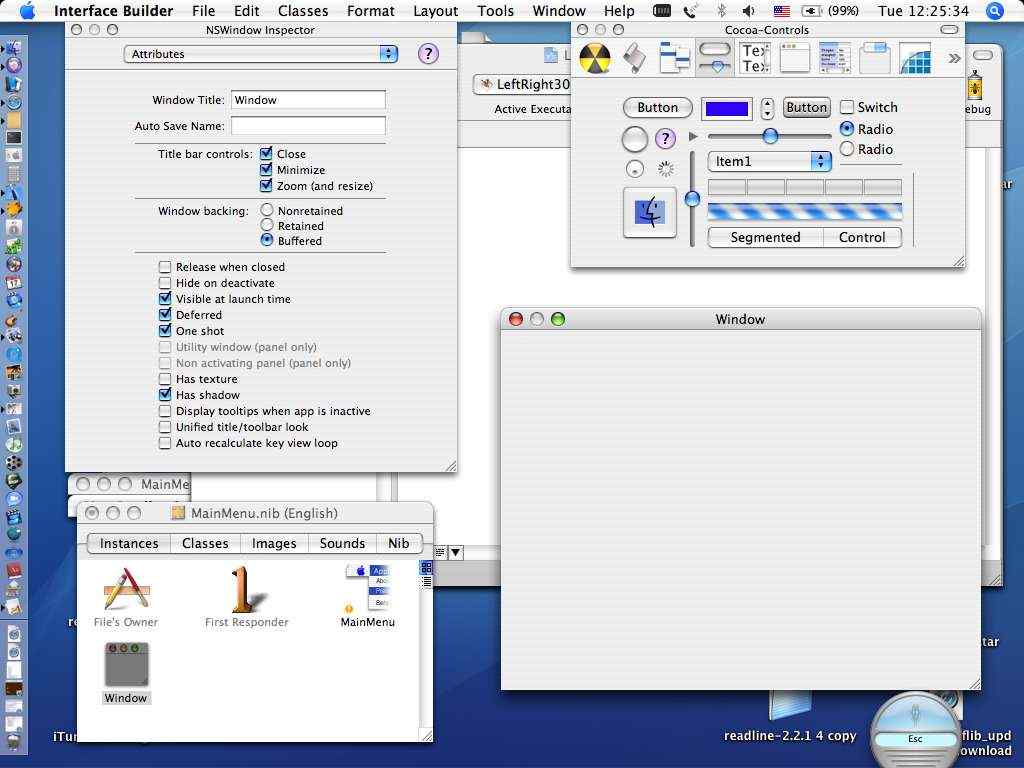Select Retained window backing
The height and width of the screenshot is (768, 1024).
(266, 225)
